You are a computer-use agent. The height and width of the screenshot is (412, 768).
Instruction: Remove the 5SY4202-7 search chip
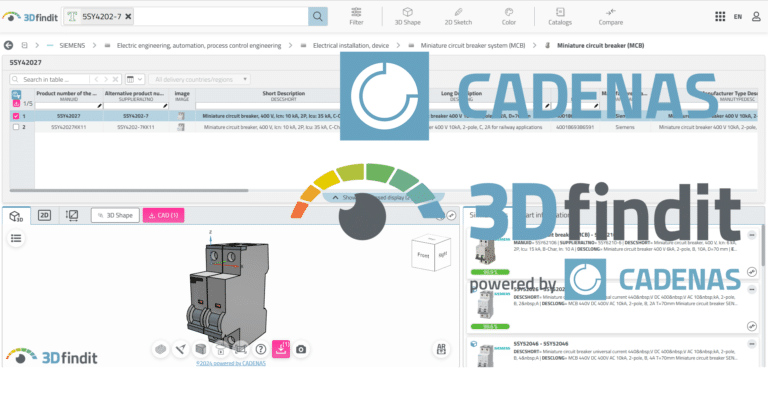coord(128,17)
